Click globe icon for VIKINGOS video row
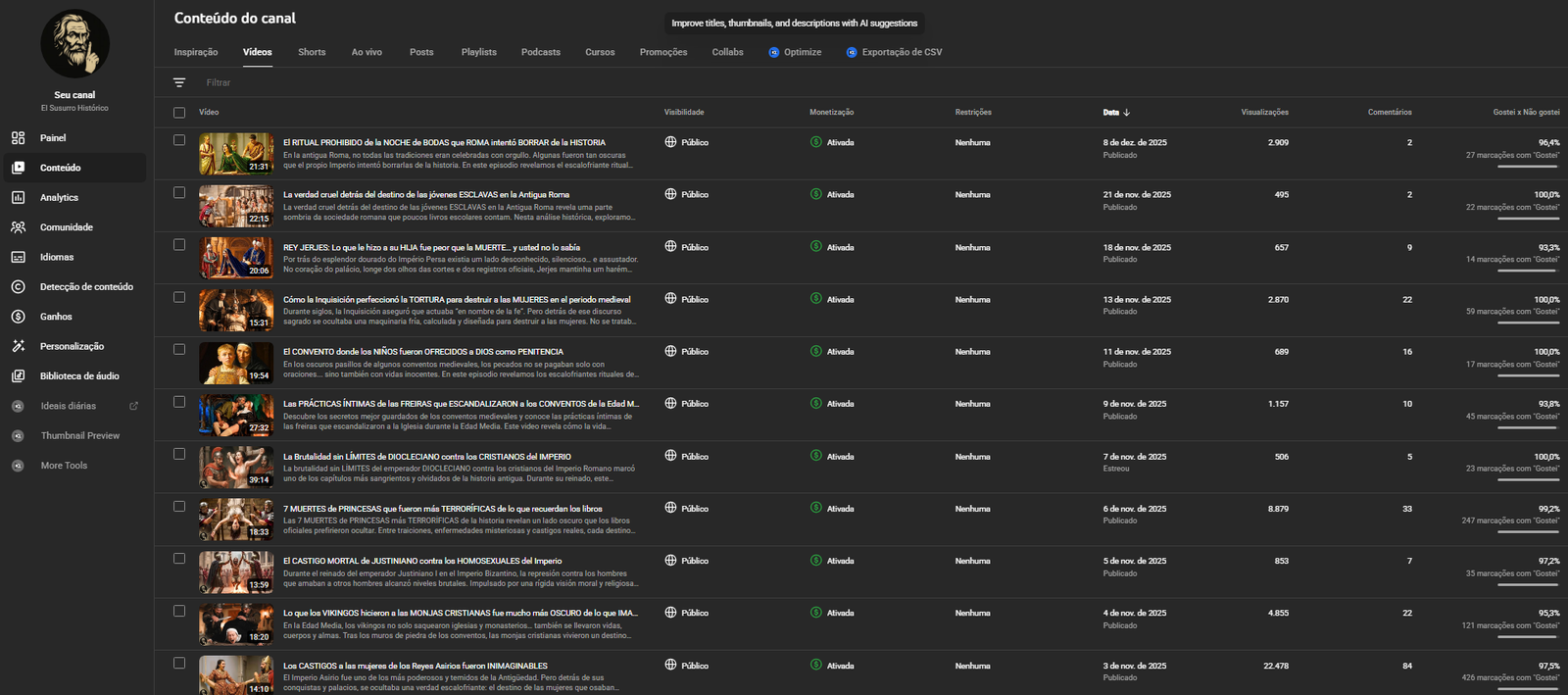 [x=670, y=613]
